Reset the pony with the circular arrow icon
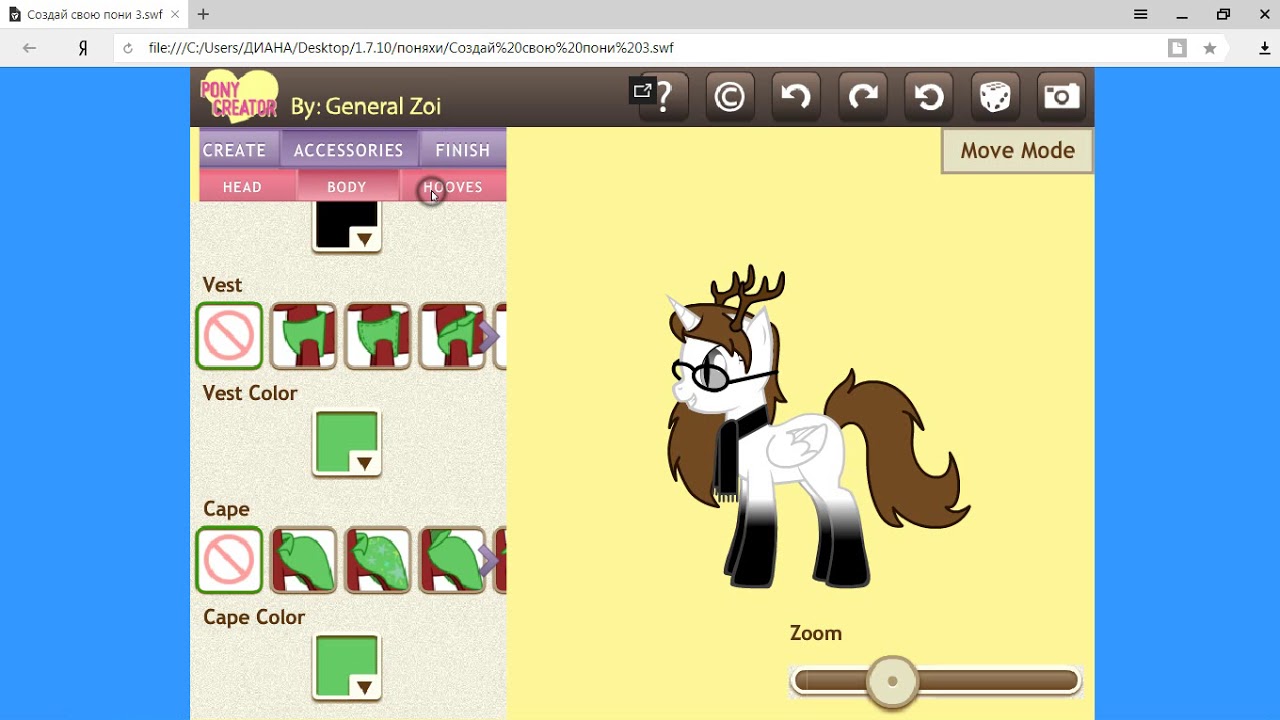The width and height of the screenshot is (1280, 720). pyautogui.click(x=929, y=97)
